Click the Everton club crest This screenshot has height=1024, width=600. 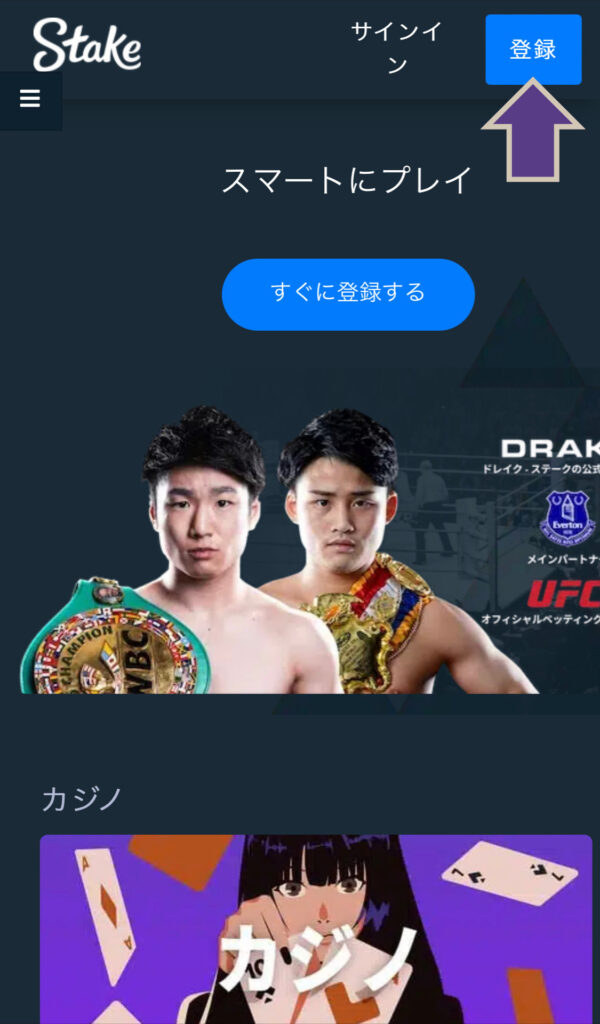pyautogui.click(x=568, y=518)
